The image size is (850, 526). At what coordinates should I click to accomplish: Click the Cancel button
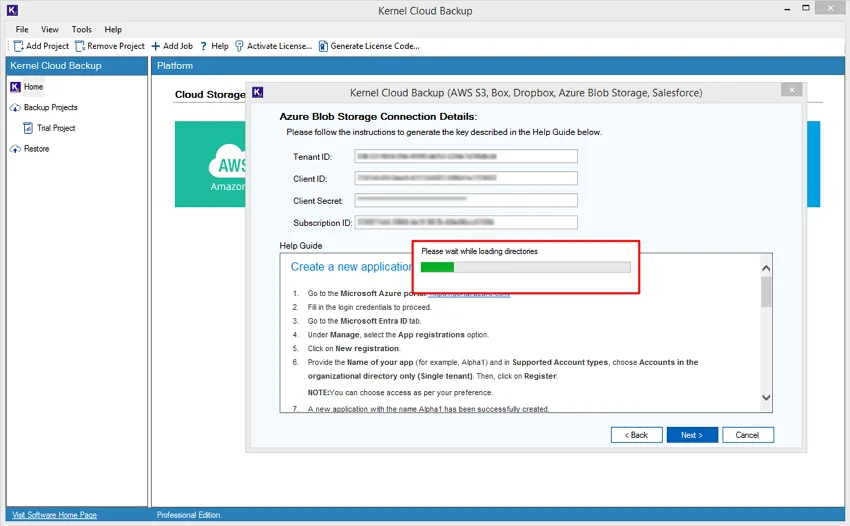(x=748, y=435)
